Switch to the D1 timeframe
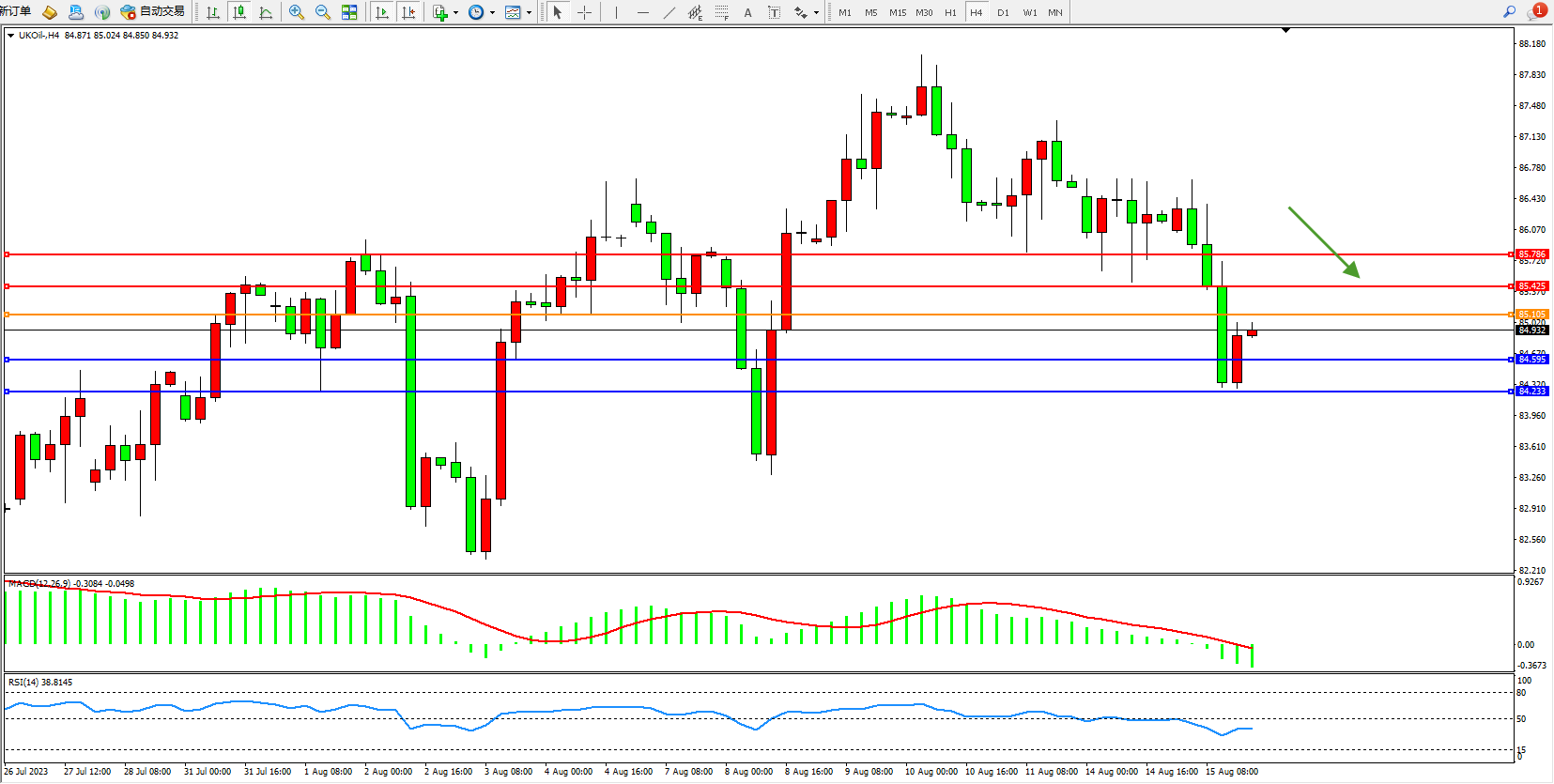The image size is (1554, 784). point(1003,12)
